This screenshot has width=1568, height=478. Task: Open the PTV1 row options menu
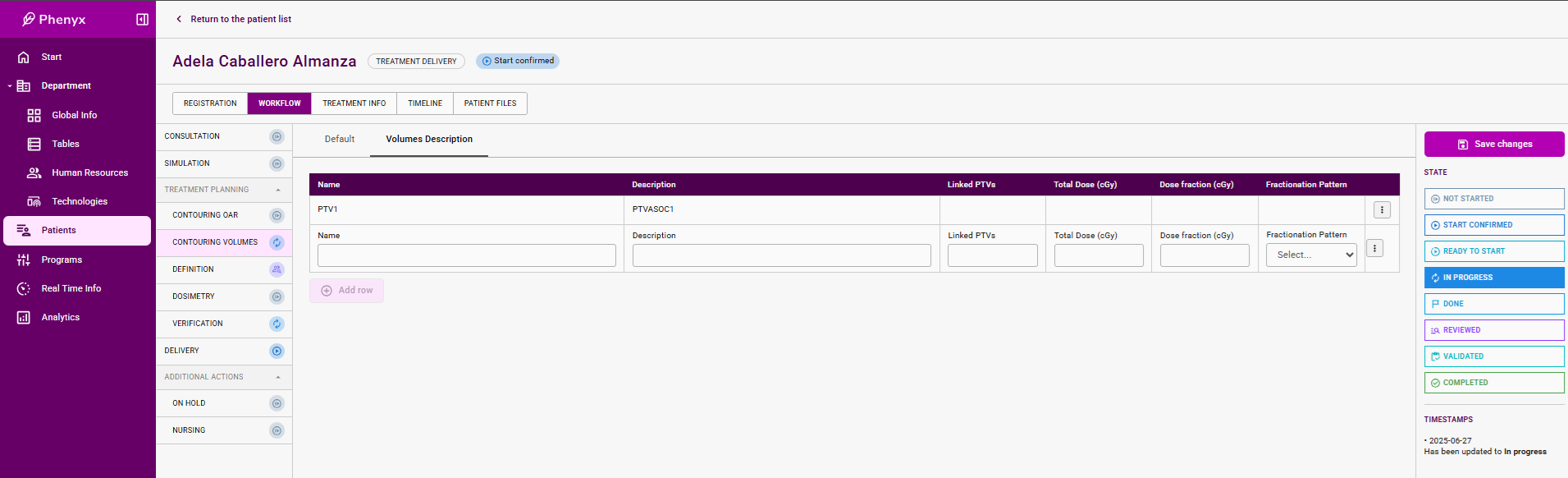pos(1382,210)
